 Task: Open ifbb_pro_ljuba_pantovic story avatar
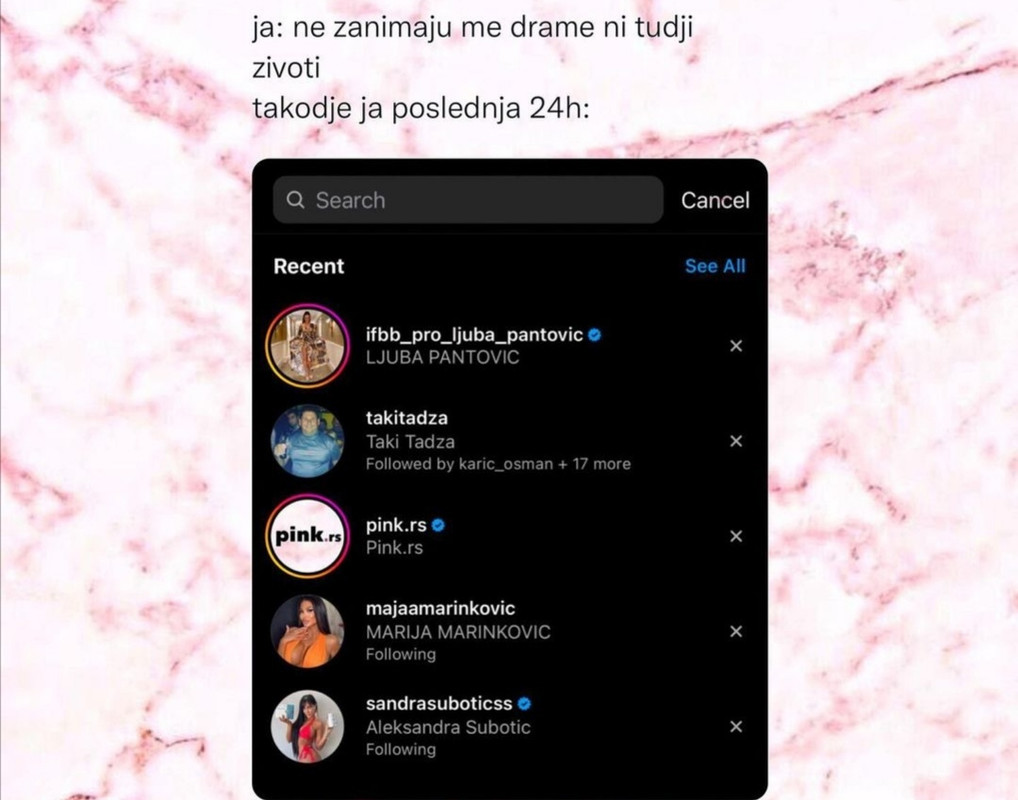pos(308,346)
